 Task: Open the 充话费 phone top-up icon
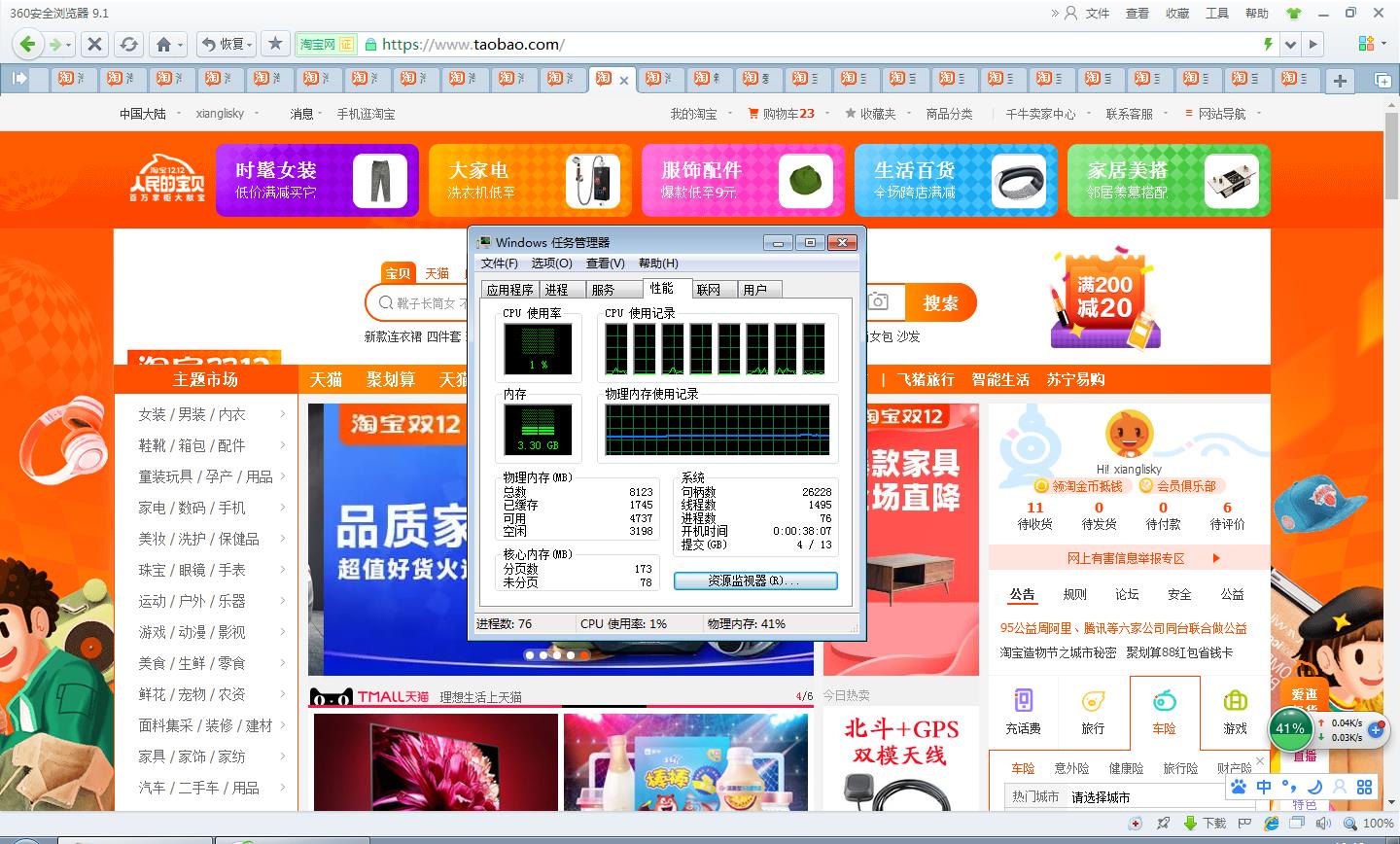tap(1023, 701)
